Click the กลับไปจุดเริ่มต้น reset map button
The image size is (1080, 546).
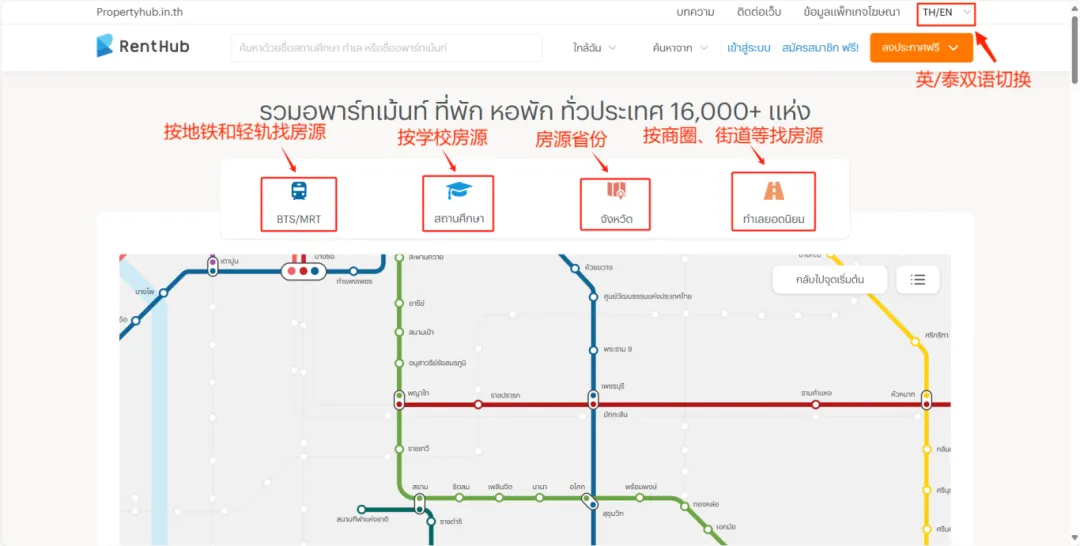pos(830,280)
